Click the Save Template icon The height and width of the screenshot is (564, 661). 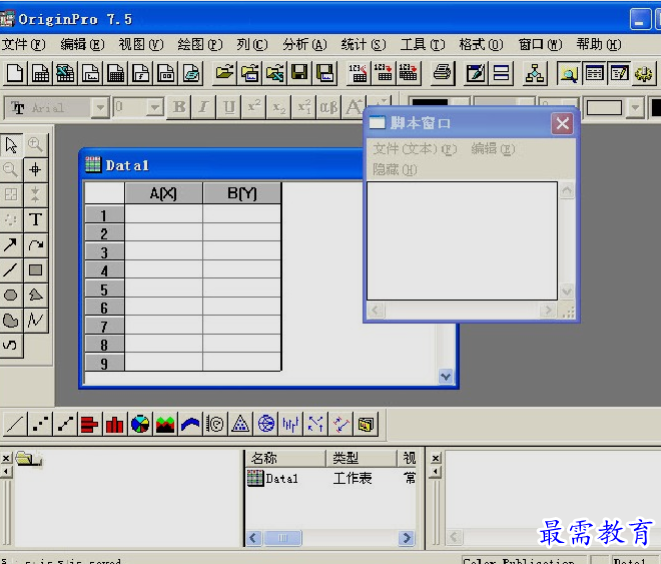point(325,73)
